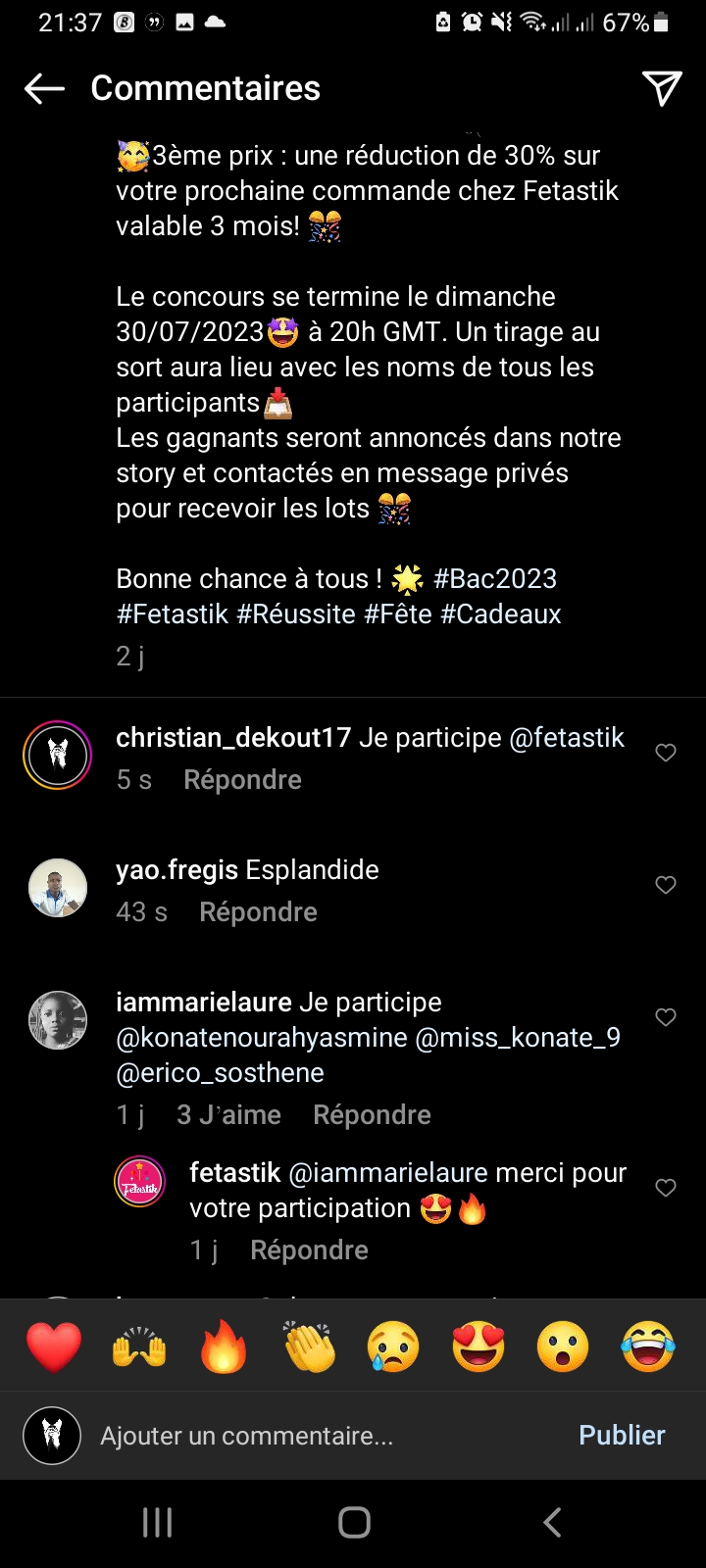Like christian_dekout17's comment

(666, 753)
